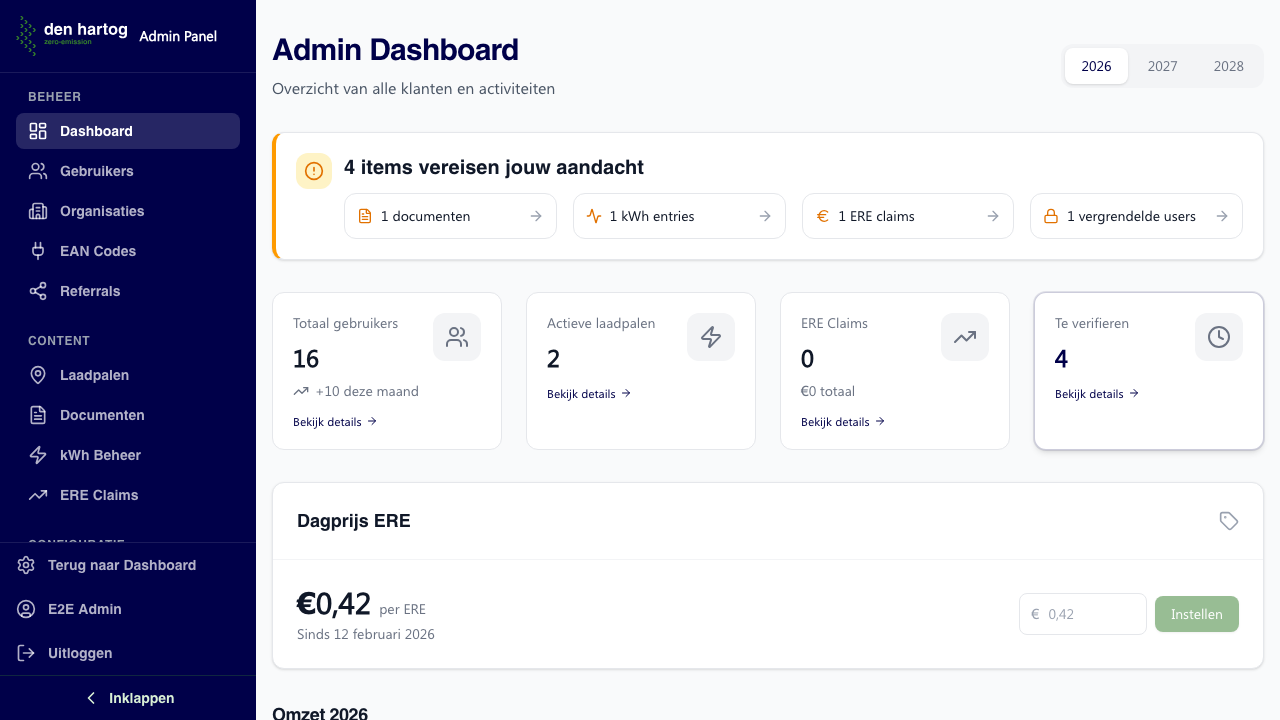1280x720 pixels.
Task: Click Bekijk details under Totaal gebruikers
Action: click(334, 421)
